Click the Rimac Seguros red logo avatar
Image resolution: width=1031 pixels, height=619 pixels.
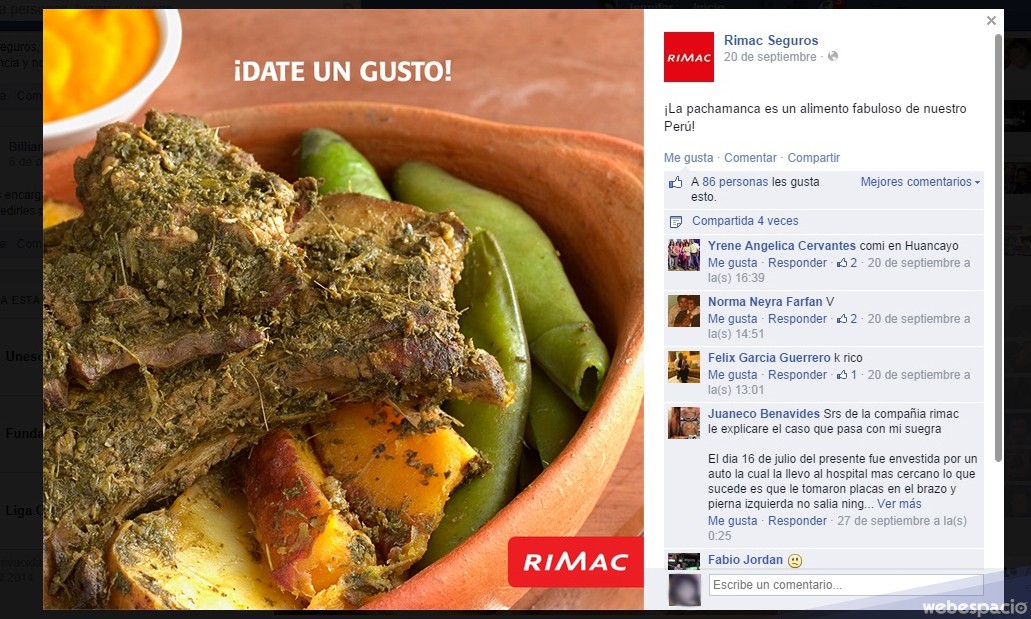point(688,57)
